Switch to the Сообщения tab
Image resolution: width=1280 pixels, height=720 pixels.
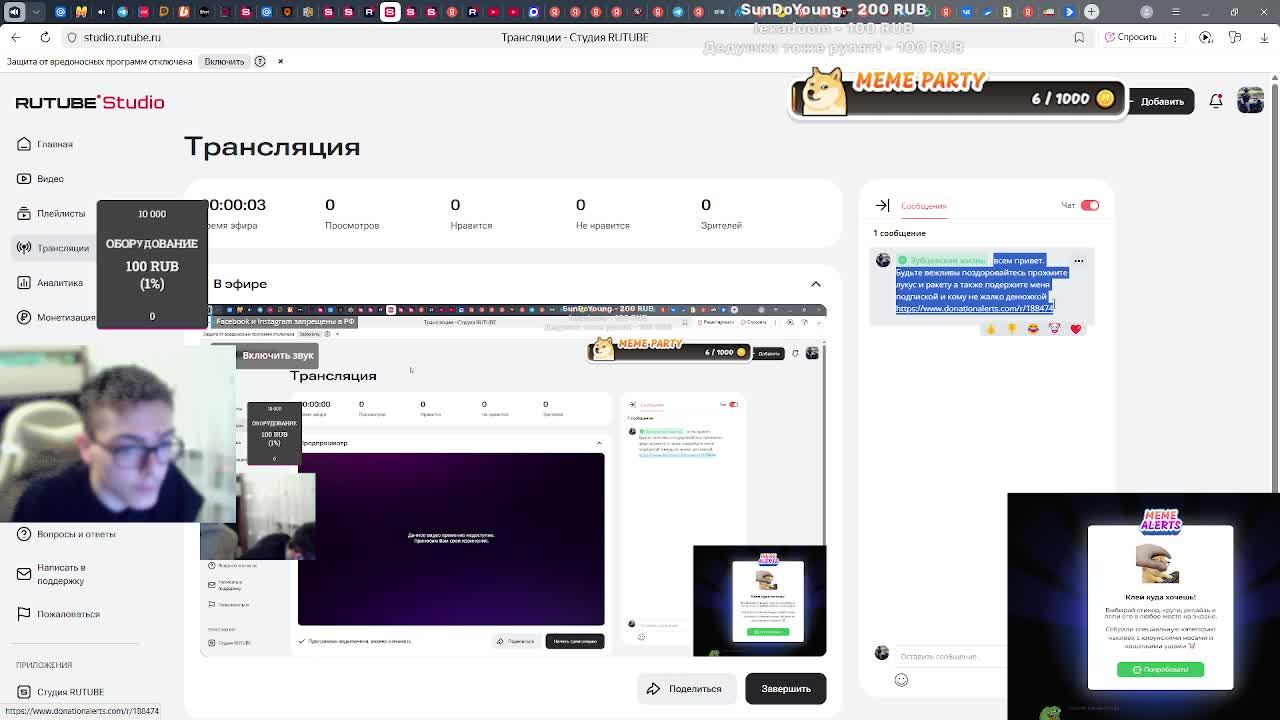tap(924, 206)
